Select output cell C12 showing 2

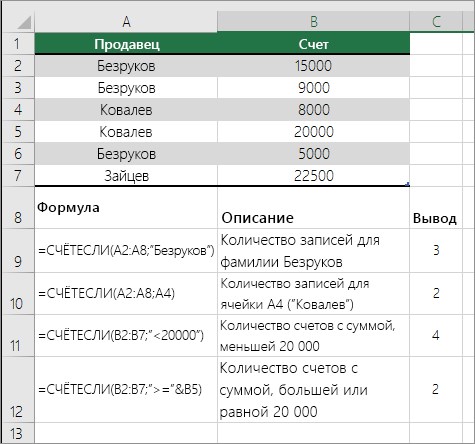[x=436, y=390]
